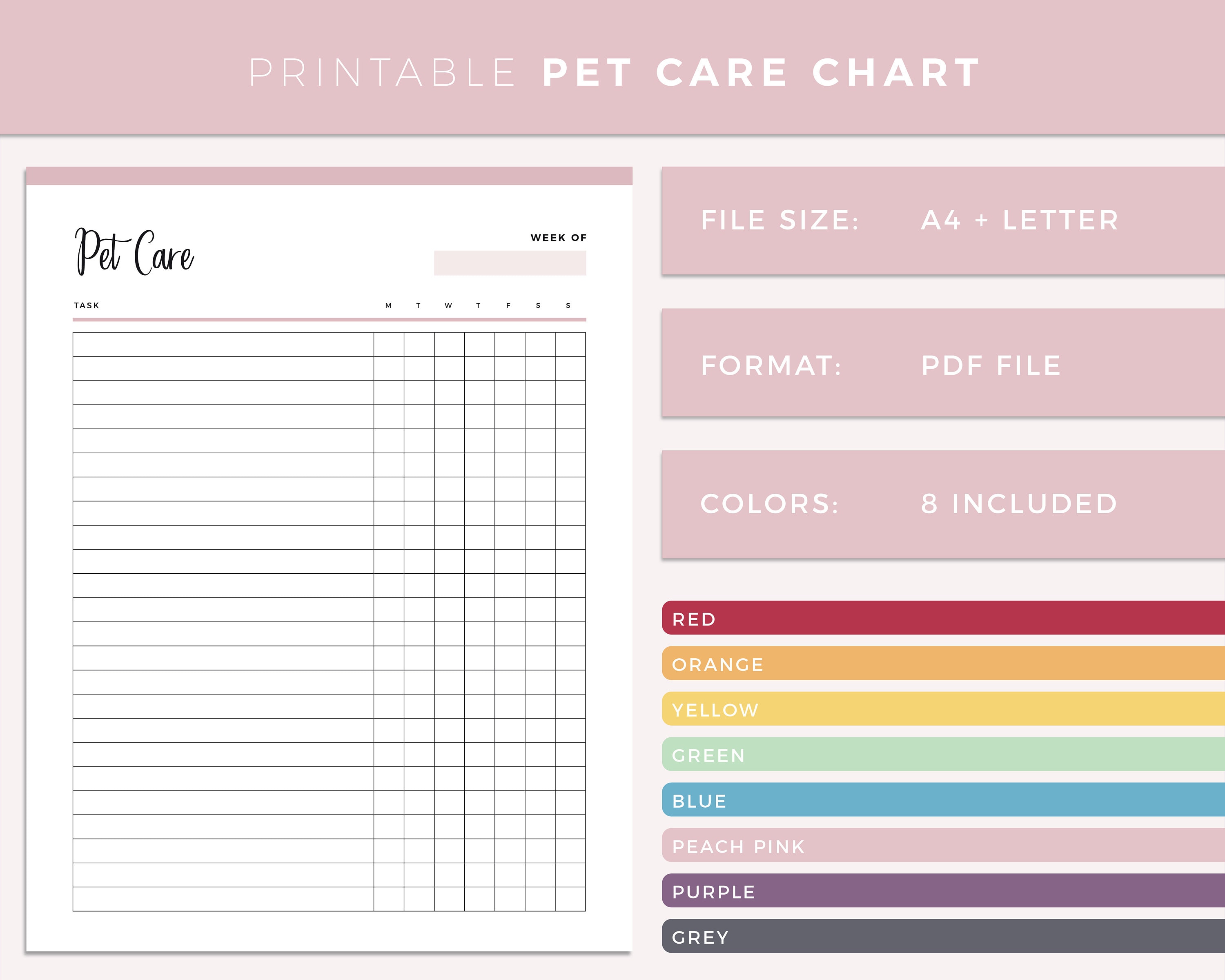Click the COLORS 8 INCLUDED panel
Screen dimensions: 1225x980
click(x=943, y=504)
